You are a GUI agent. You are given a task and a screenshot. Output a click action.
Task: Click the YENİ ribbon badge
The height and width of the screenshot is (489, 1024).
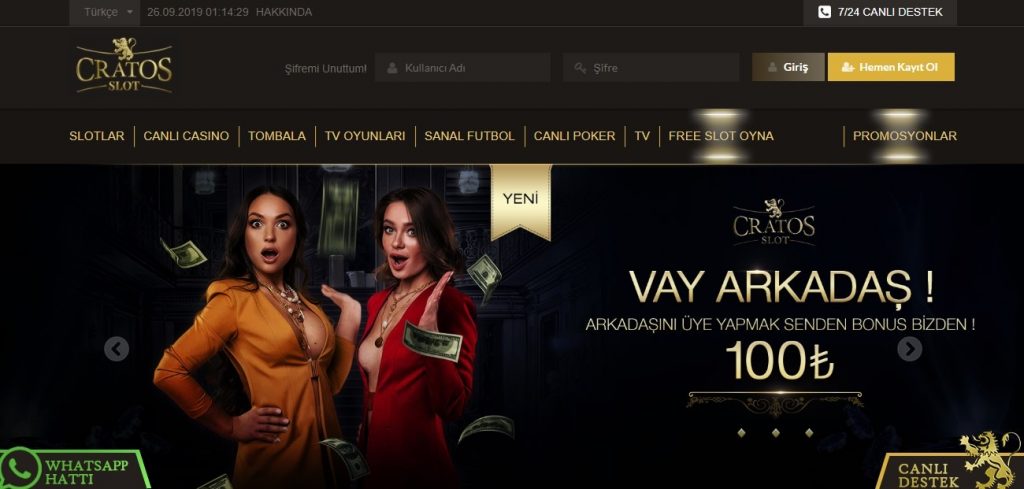[520, 202]
